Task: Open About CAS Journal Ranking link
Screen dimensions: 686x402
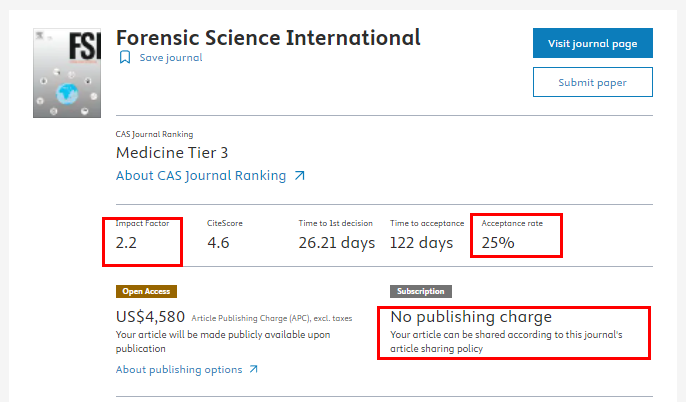Action: click(201, 175)
